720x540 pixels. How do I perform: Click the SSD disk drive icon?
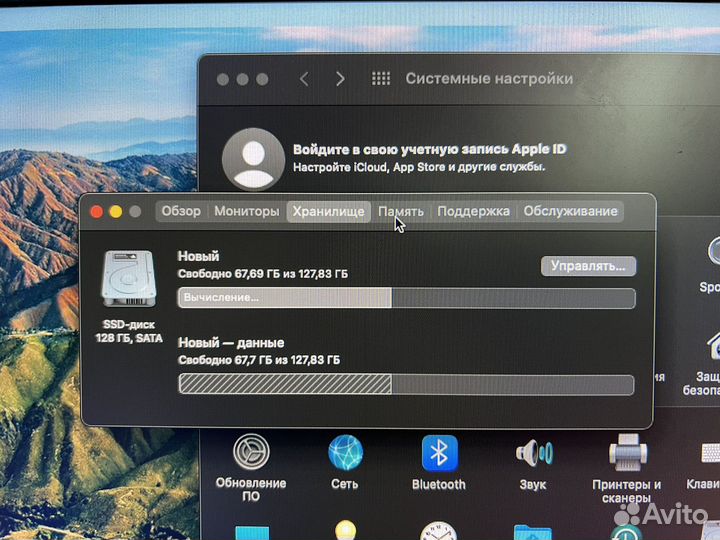pos(129,278)
